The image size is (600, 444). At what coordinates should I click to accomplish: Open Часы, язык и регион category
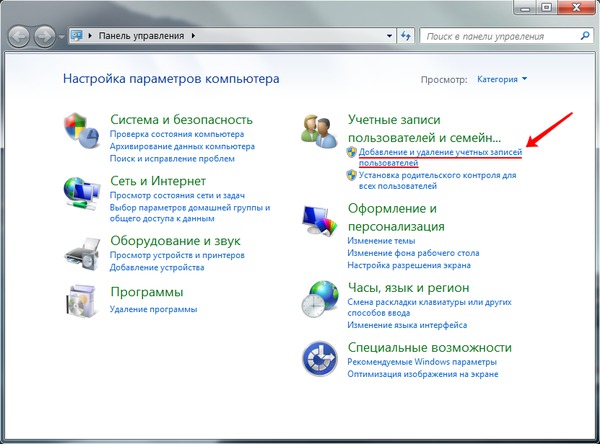pos(408,287)
